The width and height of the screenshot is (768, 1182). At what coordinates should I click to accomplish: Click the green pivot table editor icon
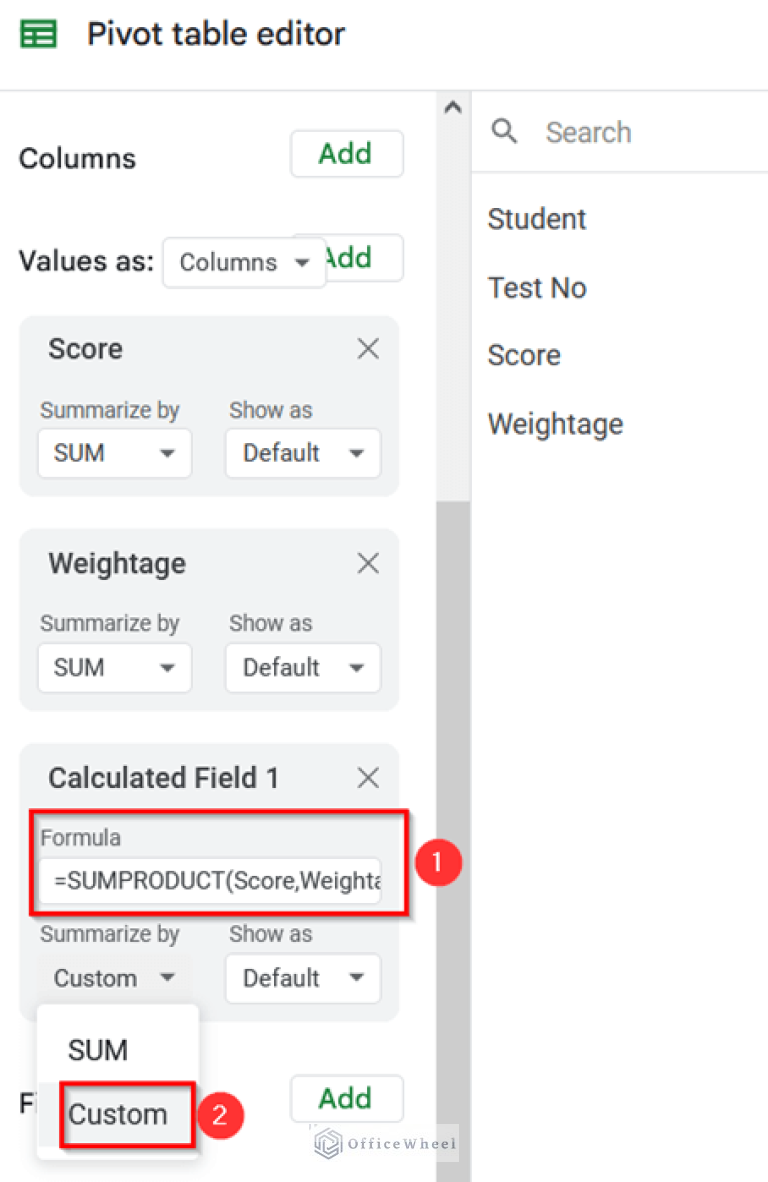coord(38,33)
